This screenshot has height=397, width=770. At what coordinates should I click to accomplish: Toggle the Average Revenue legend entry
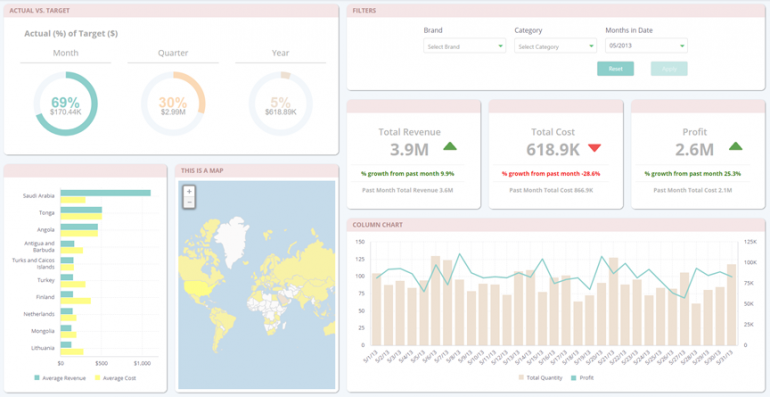(60, 378)
